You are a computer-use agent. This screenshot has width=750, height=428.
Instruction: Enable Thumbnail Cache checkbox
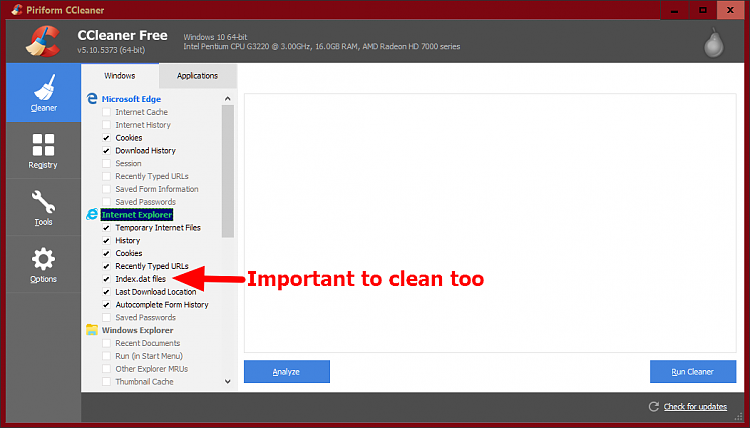tap(106, 382)
